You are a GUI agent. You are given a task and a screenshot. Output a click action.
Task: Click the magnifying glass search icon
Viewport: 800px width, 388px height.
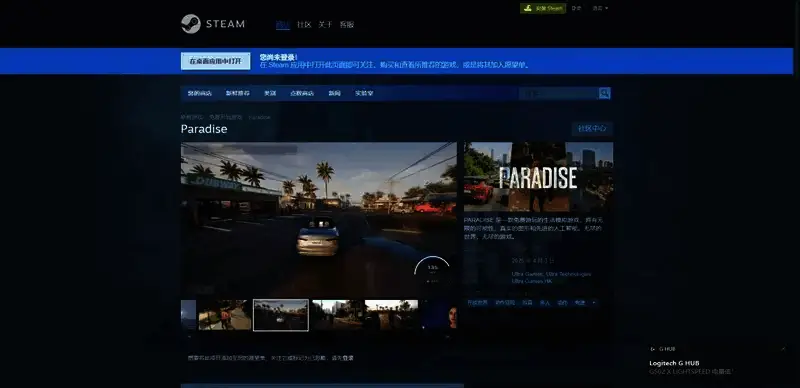click(x=605, y=93)
